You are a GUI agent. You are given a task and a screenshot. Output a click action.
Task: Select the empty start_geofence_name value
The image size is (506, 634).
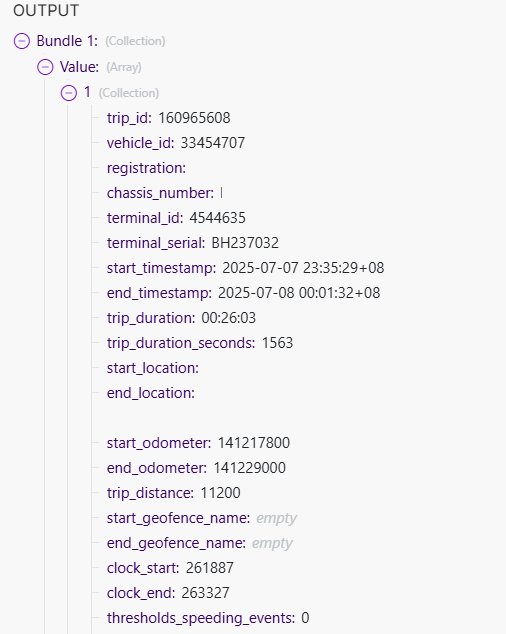coord(277,518)
